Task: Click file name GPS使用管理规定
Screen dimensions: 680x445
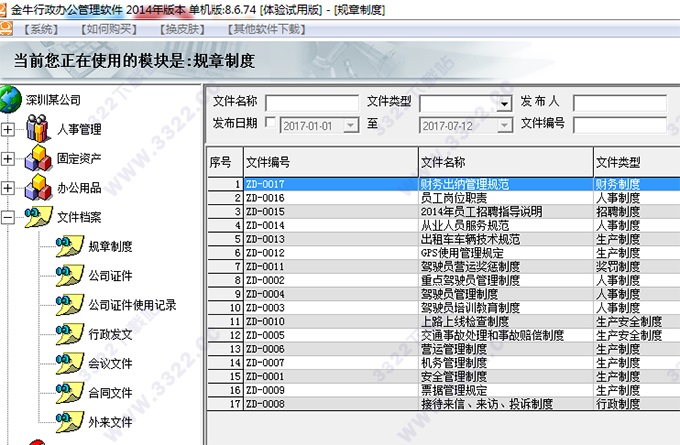Action: [462, 253]
